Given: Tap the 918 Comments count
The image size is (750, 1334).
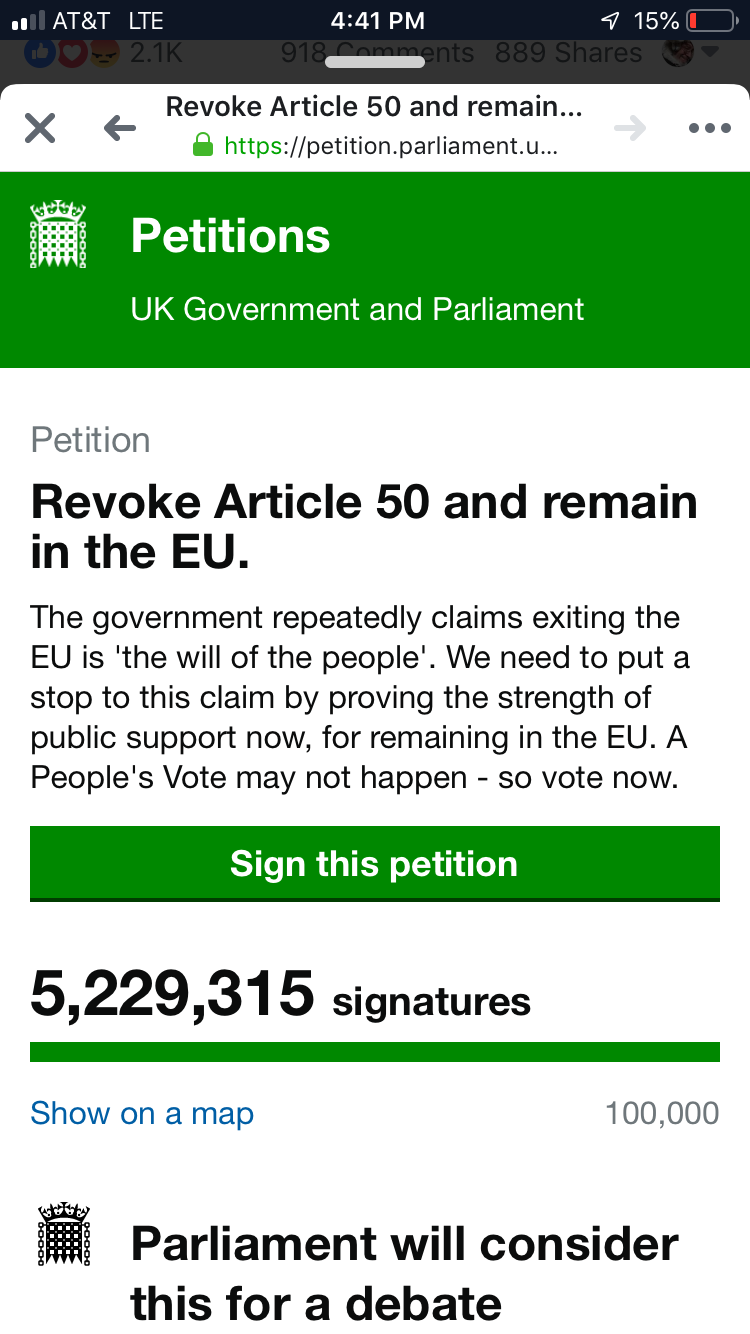Looking at the screenshot, I should [x=377, y=52].
